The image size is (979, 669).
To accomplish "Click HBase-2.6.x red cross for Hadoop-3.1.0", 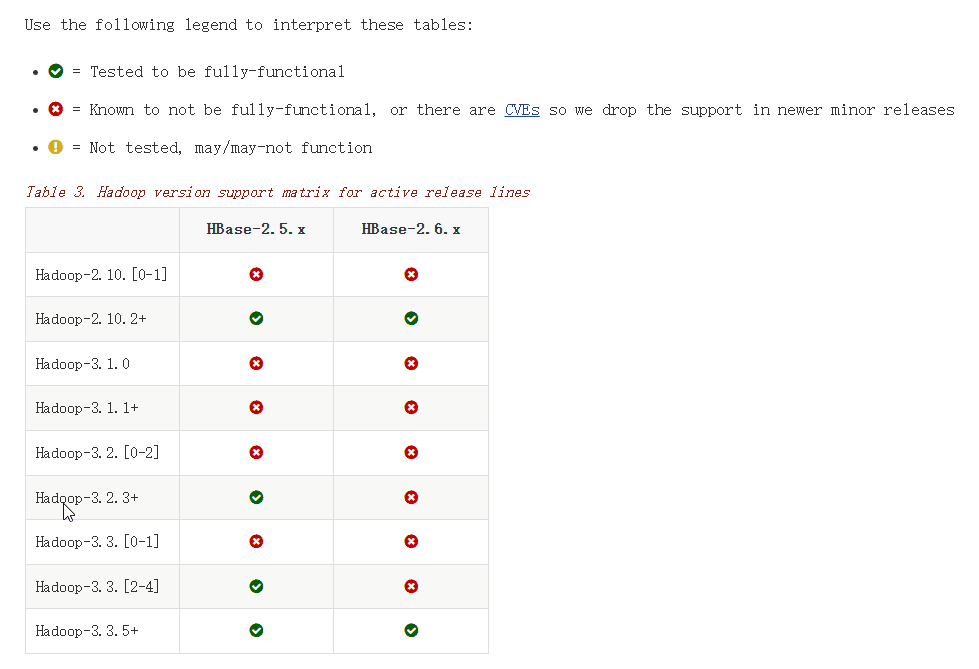I will (x=411, y=363).
